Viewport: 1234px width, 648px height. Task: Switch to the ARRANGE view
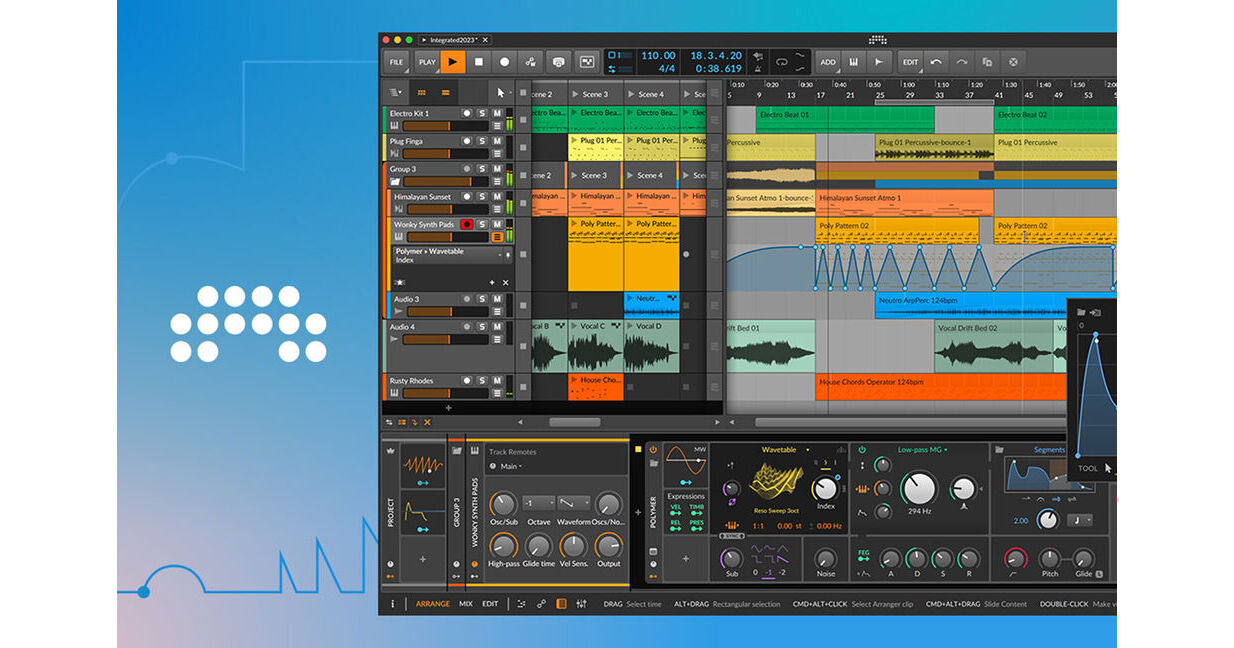pos(433,604)
